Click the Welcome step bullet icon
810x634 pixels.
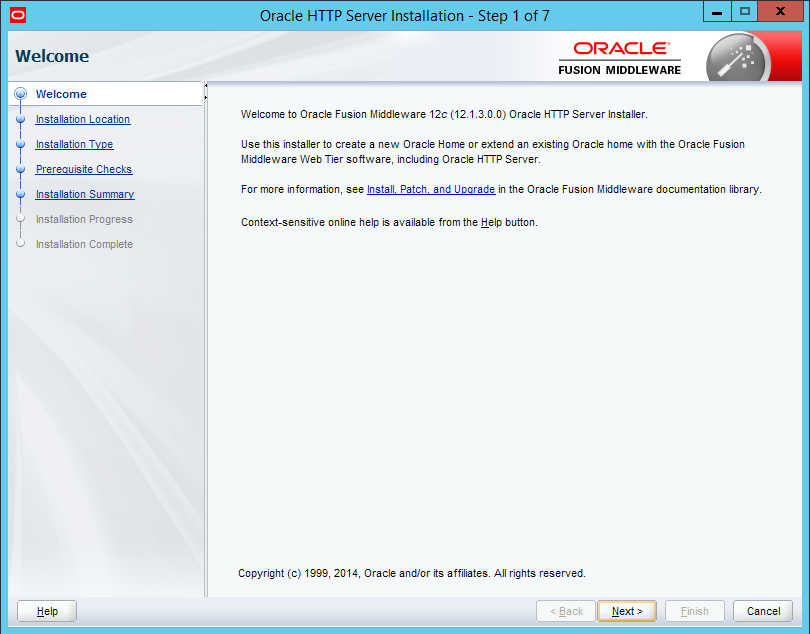coord(20,94)
